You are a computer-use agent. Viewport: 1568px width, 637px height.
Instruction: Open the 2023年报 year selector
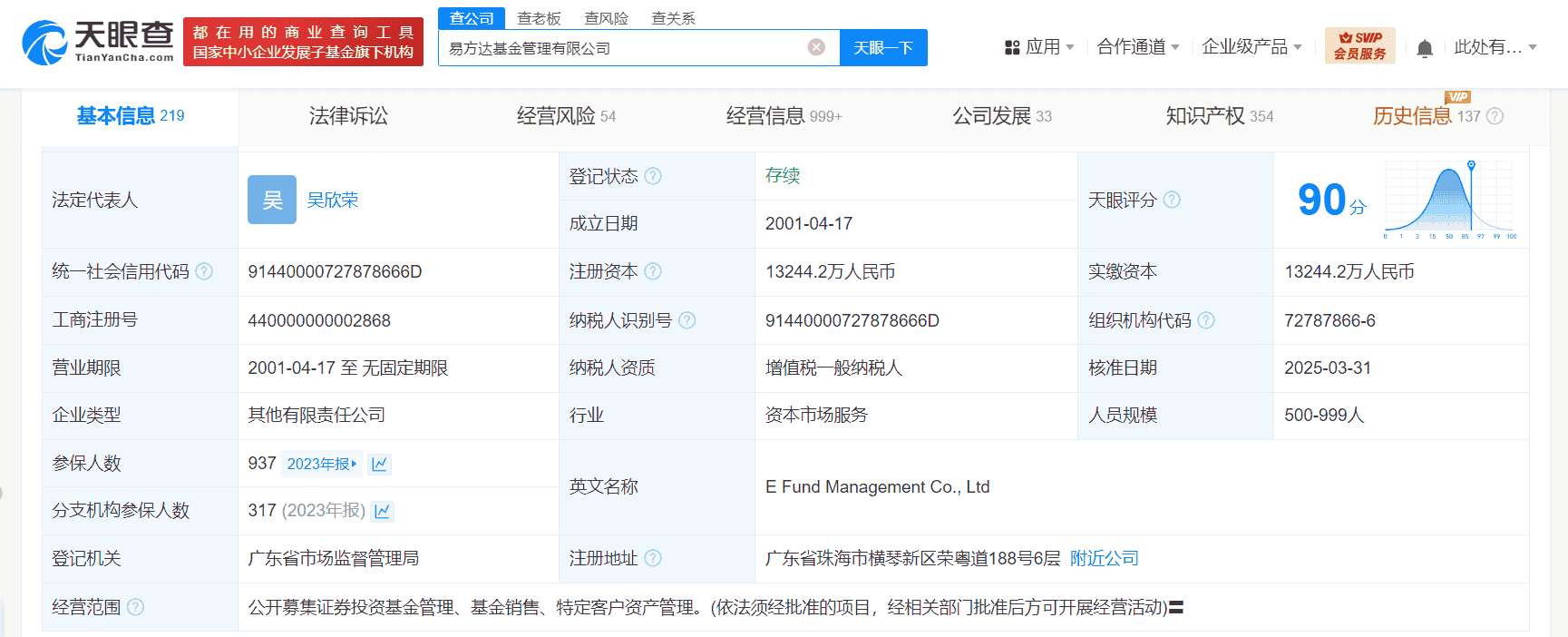(321, 464)
